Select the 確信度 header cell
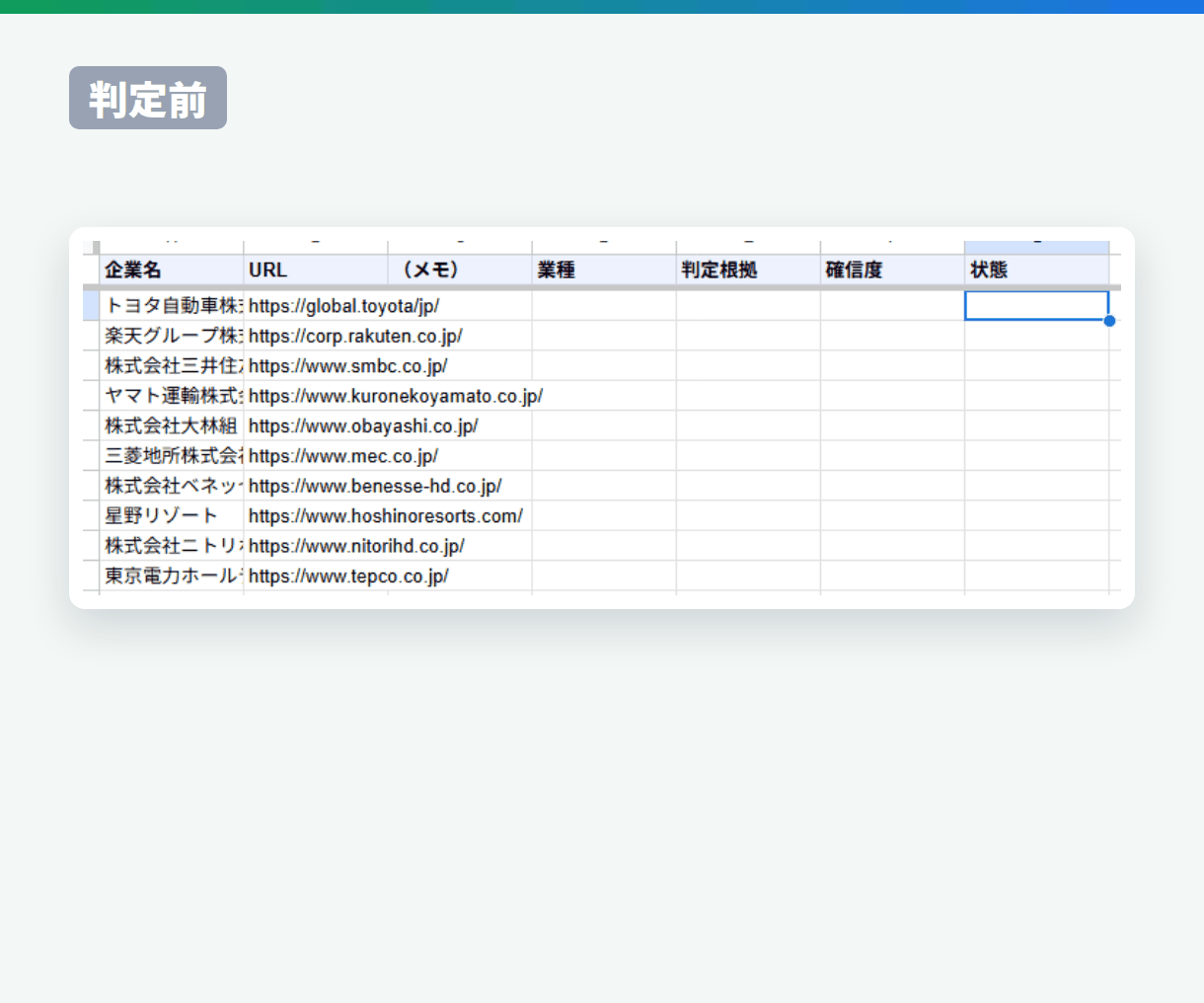The height and width of the screenshot is (1003, 1204). click(x=892, y=270)
